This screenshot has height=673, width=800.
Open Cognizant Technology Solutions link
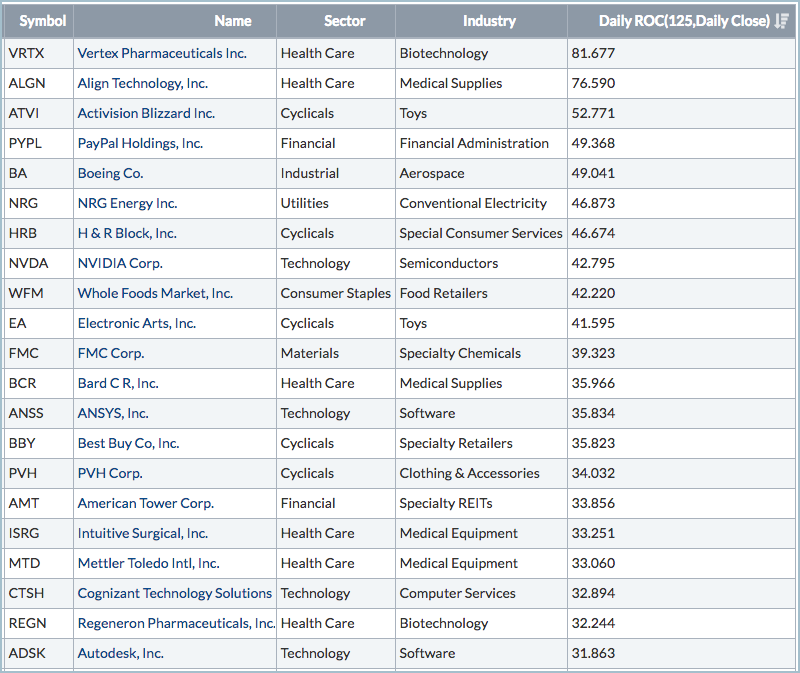point(175,593)
